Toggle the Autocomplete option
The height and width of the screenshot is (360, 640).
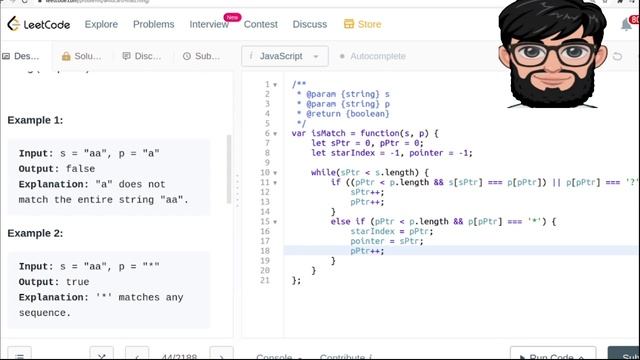[372, 56]
